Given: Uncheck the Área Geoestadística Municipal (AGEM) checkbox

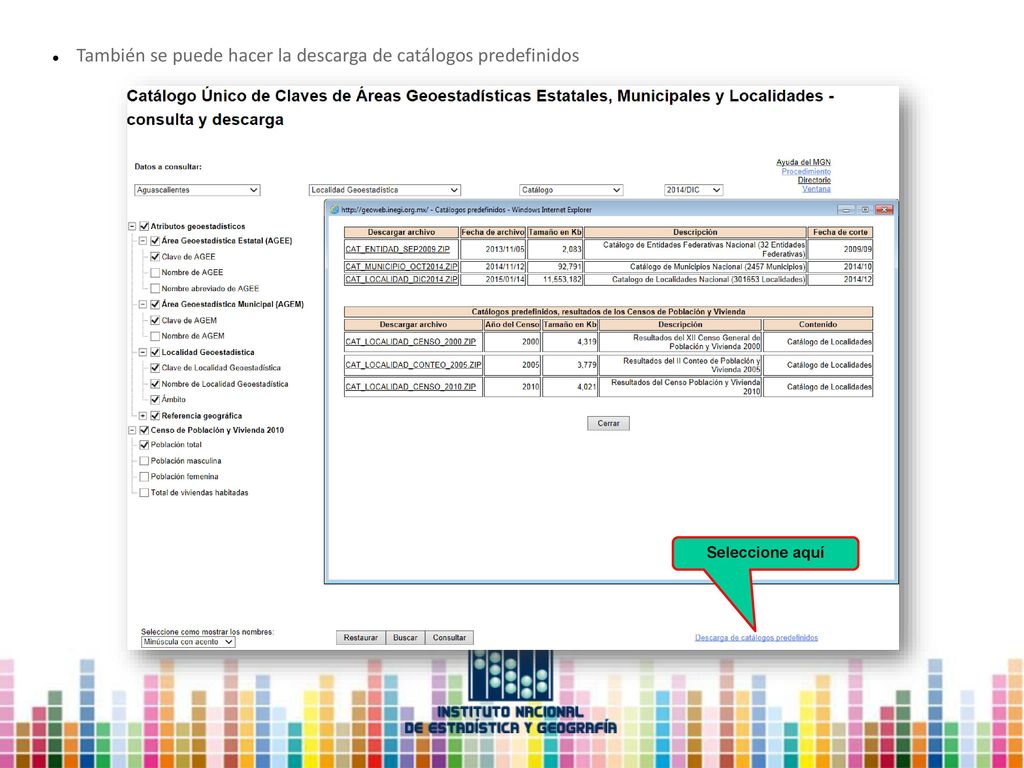Looking at the screenshot, I should point(155,304).
